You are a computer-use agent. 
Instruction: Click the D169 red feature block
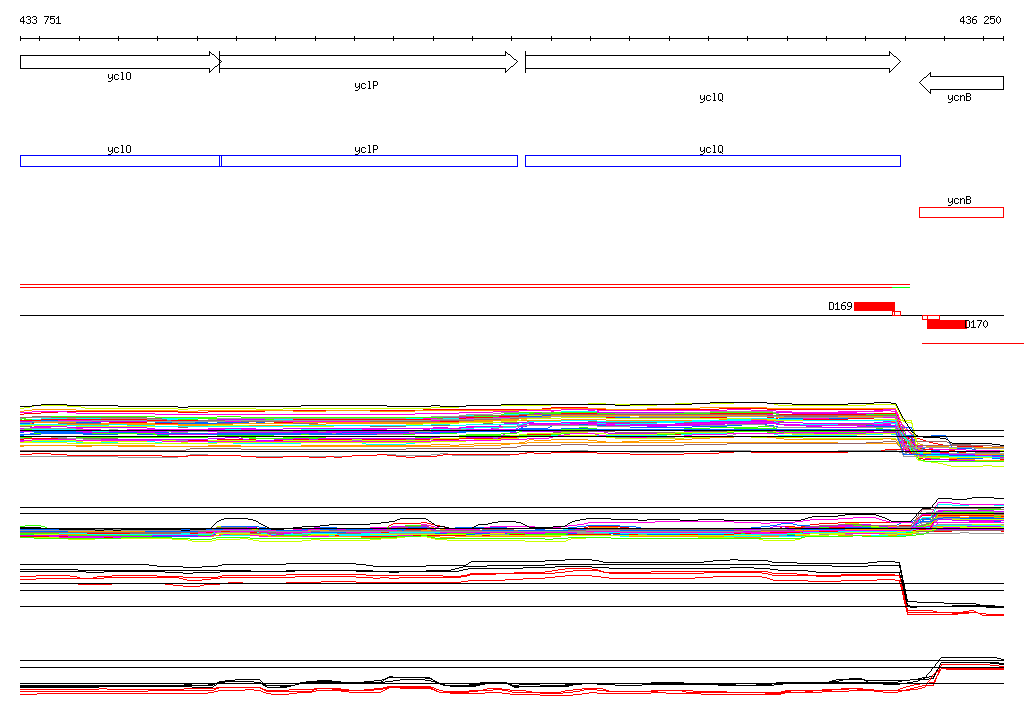point(874,306)
